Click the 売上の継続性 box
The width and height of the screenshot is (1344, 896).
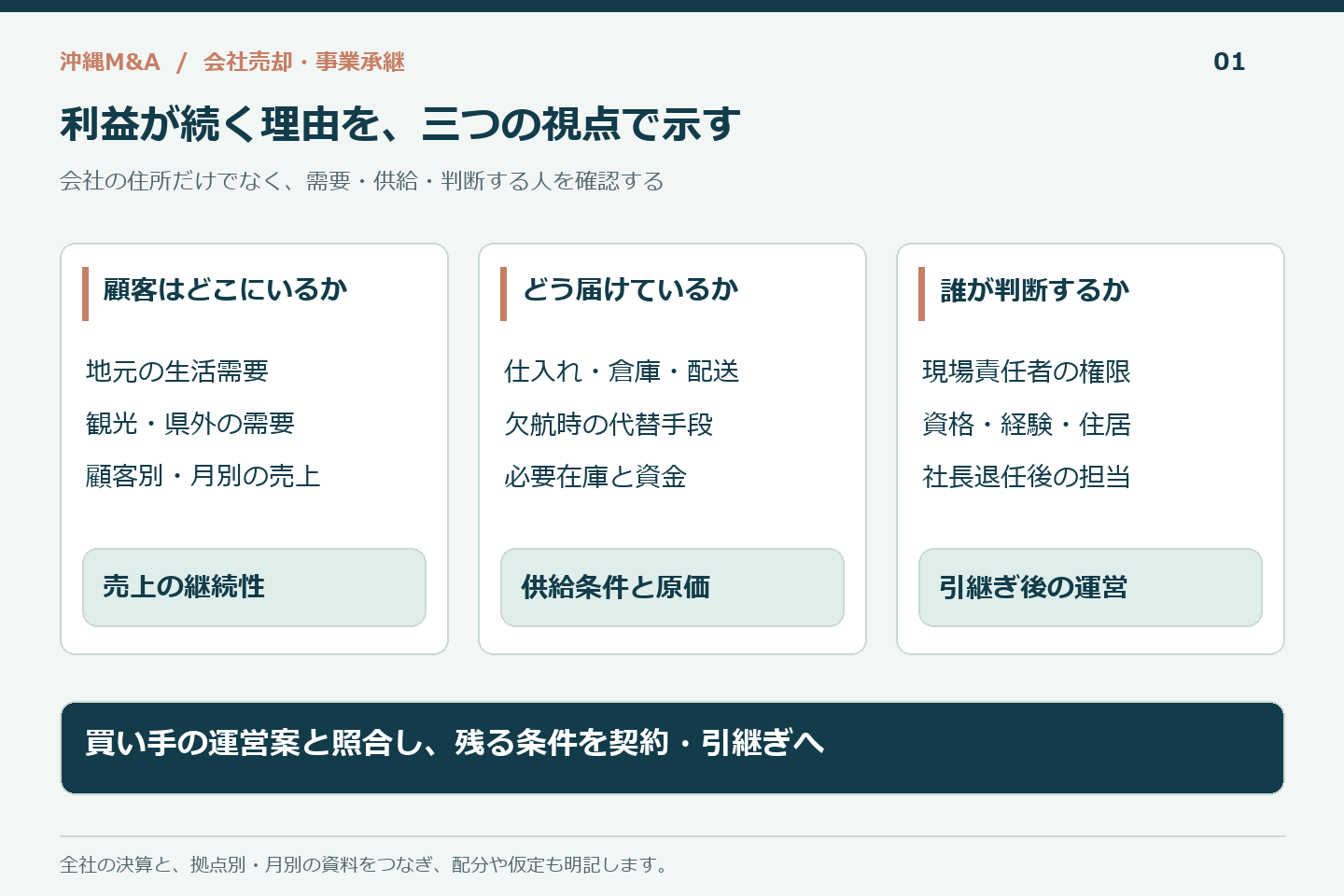click(254, 587)
